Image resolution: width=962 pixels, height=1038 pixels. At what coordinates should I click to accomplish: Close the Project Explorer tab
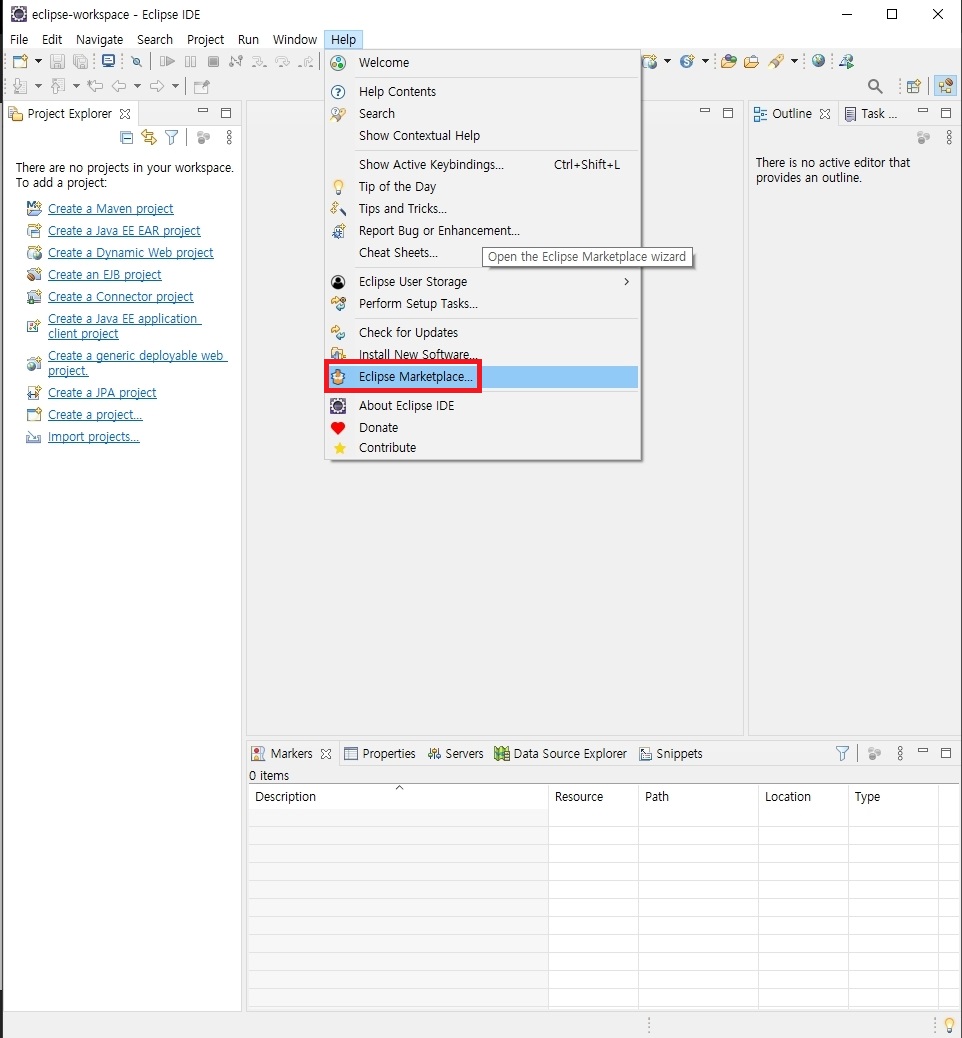pyautogui.click(x=124, y=114)
